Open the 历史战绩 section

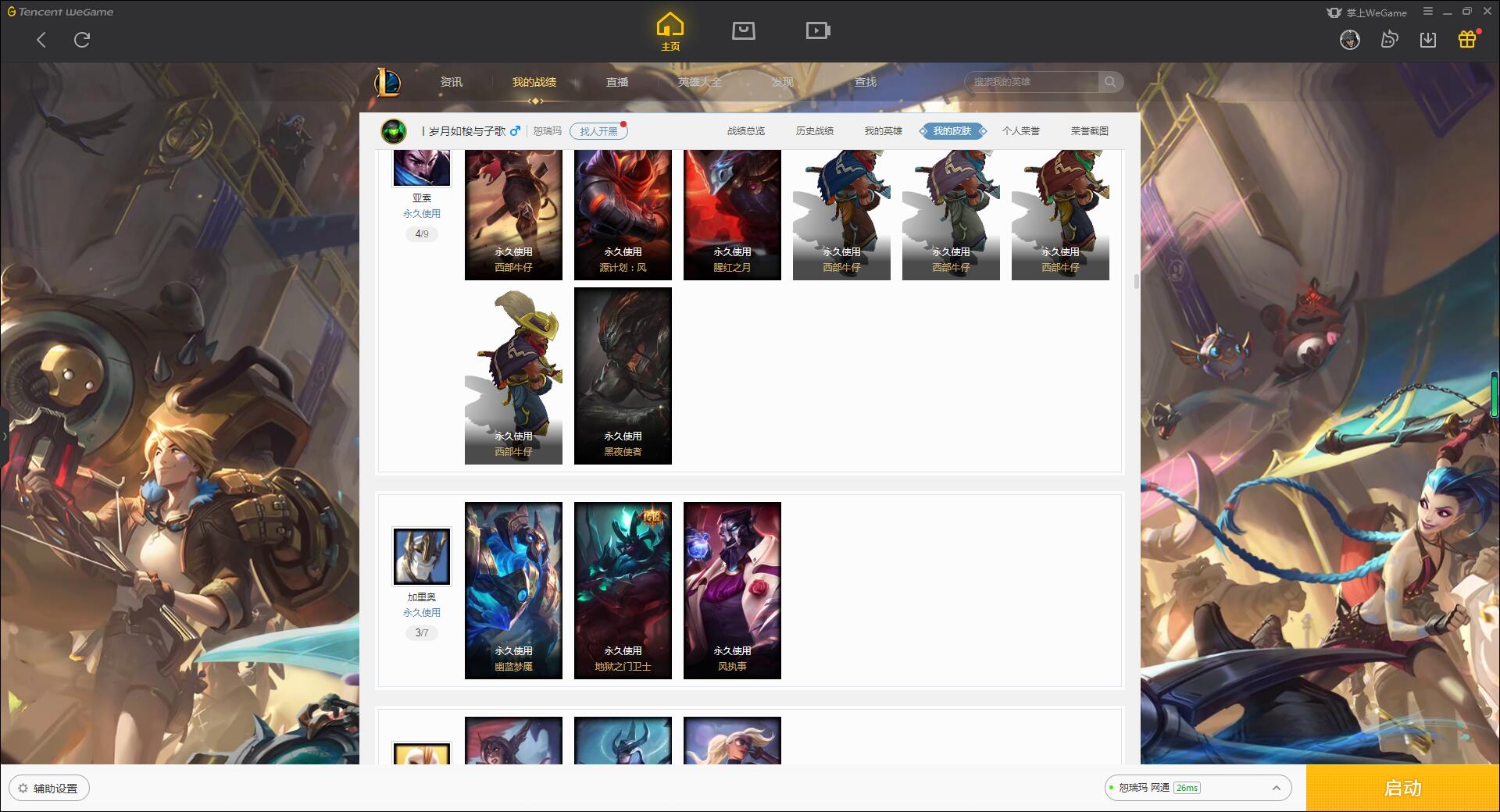[x=815, y=131]
